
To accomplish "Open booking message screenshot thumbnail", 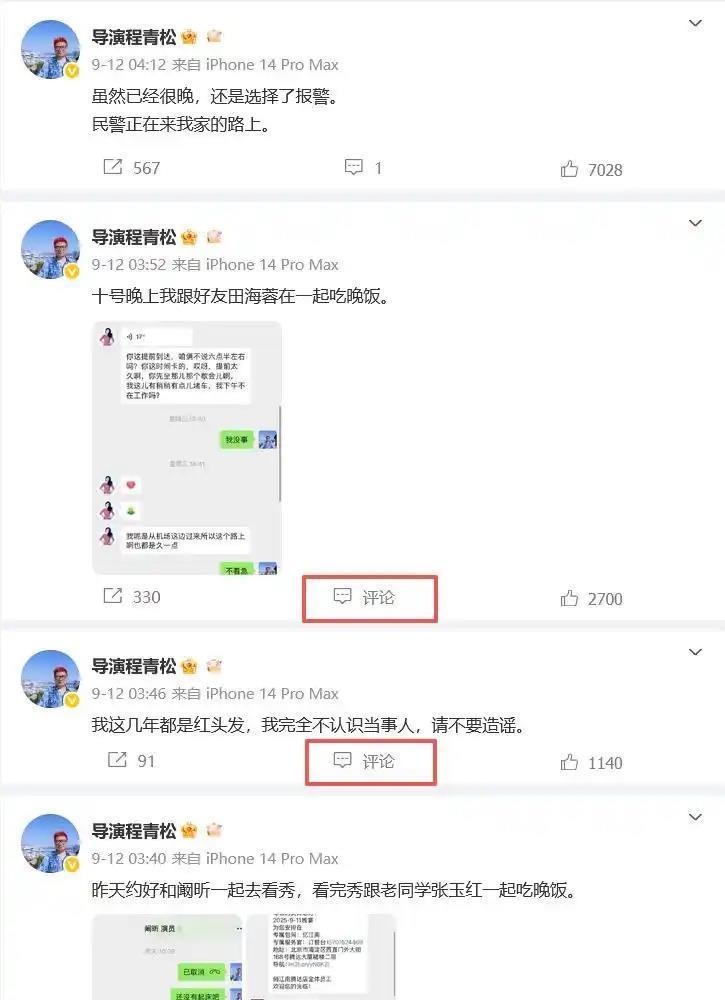I will 321,957.
